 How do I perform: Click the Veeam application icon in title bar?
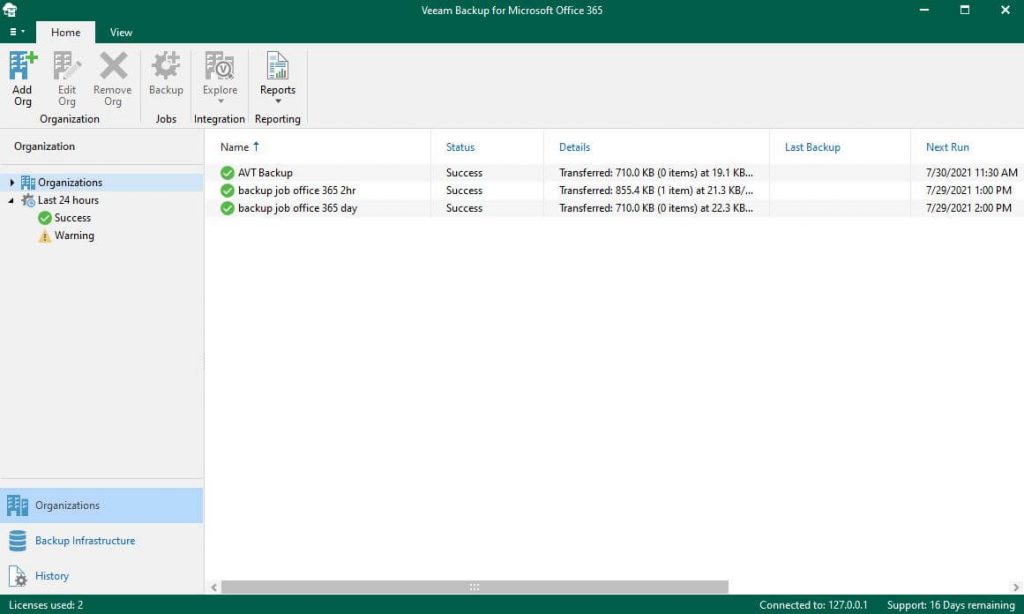[10, 10]
